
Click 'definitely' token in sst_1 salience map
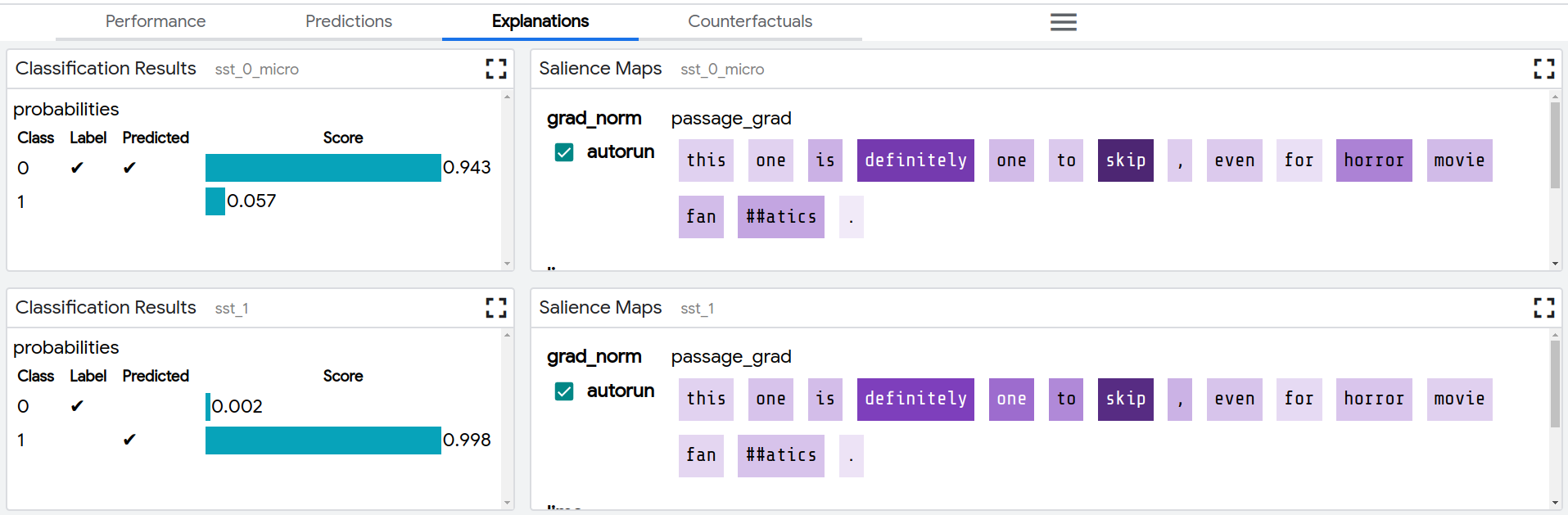point(915,400)
